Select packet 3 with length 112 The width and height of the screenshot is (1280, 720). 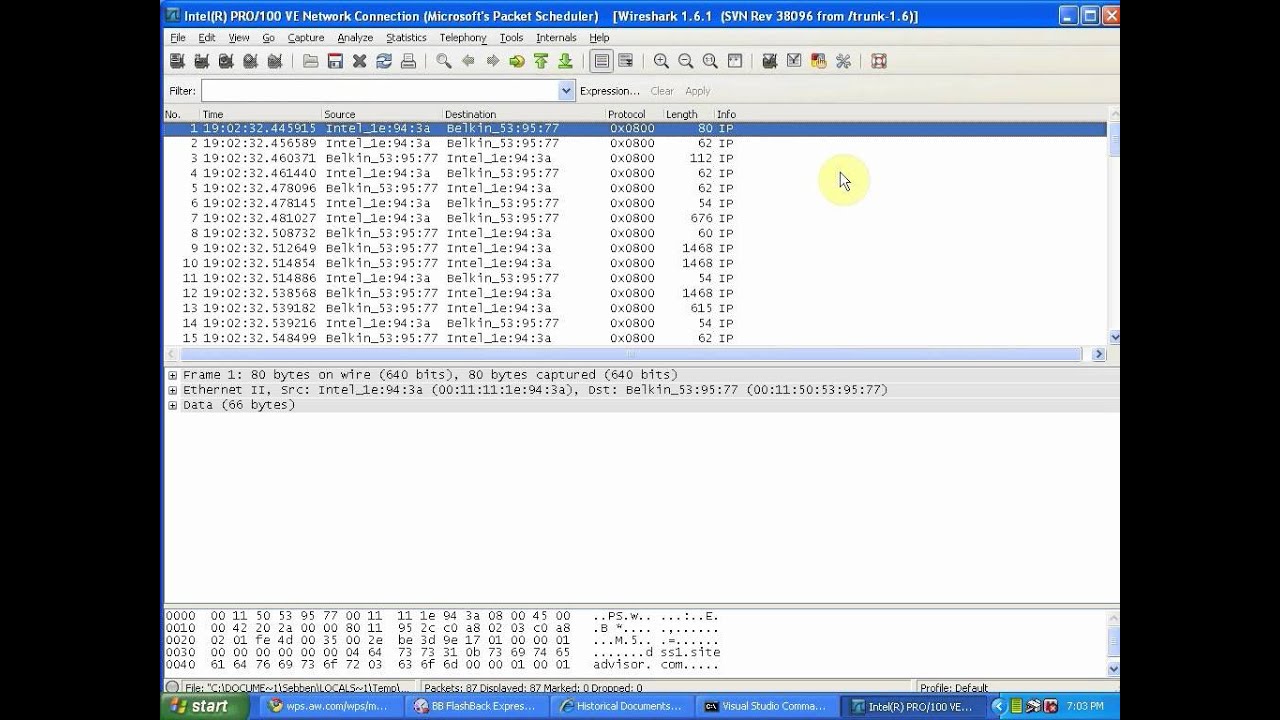635,158
